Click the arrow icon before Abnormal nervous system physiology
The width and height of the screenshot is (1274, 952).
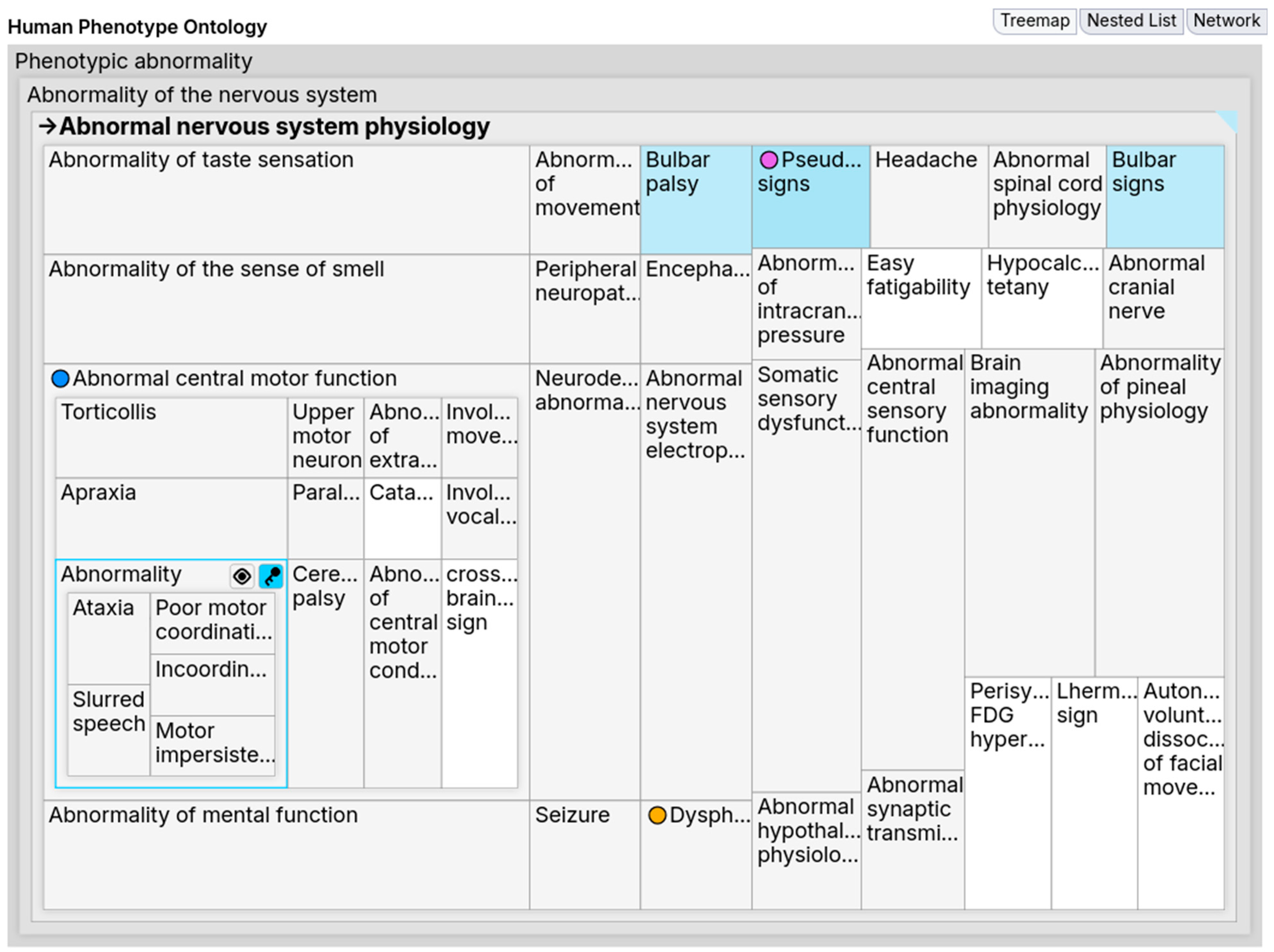(47, 126)
